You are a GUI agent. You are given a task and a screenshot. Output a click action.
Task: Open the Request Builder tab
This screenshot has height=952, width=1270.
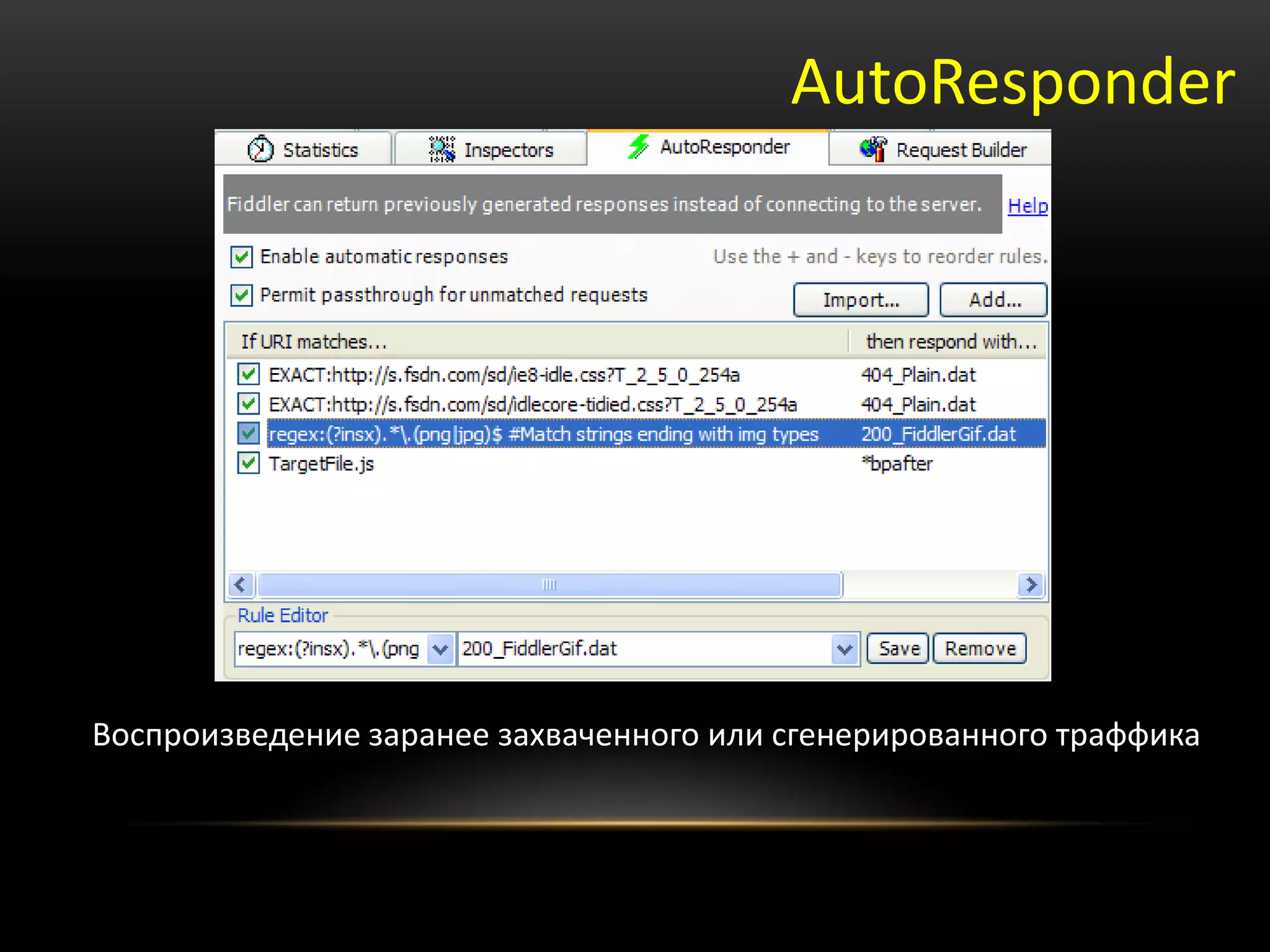pyautogui.click(x=940, y=149)
